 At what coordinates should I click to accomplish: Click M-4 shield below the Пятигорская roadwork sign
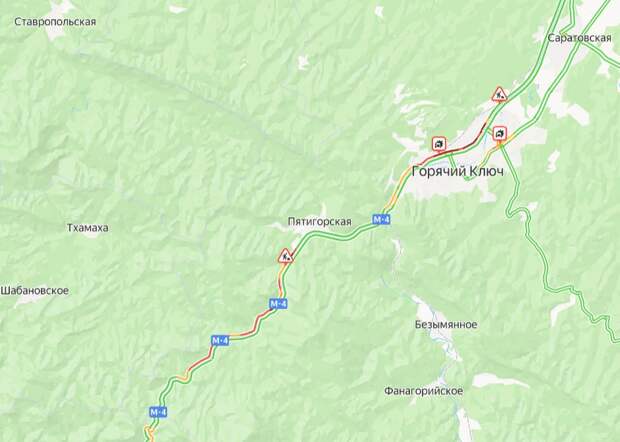[278, 304]
